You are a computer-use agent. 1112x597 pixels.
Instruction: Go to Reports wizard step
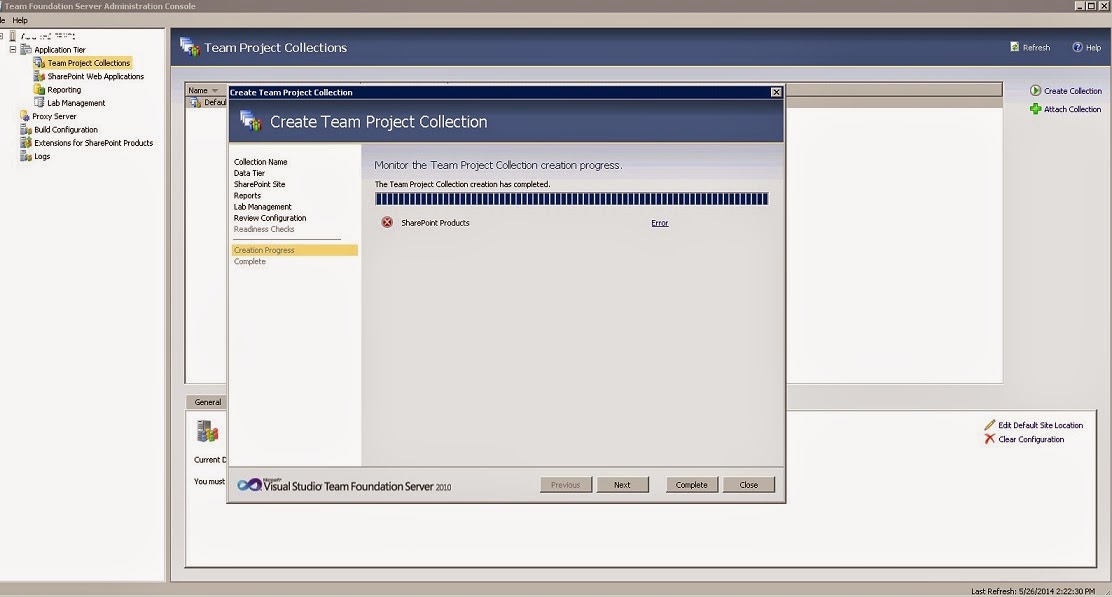click(247, 196)
